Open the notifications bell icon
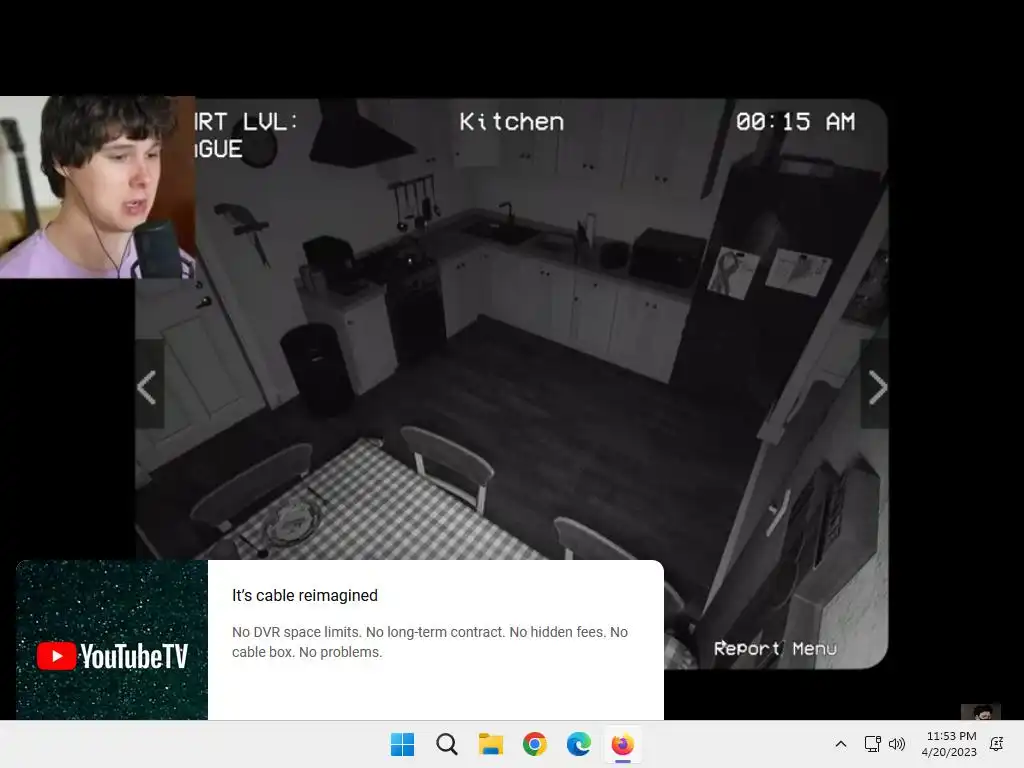Image resolution: width=1024 pixels, height=768 pixels. tap(996, 744)
